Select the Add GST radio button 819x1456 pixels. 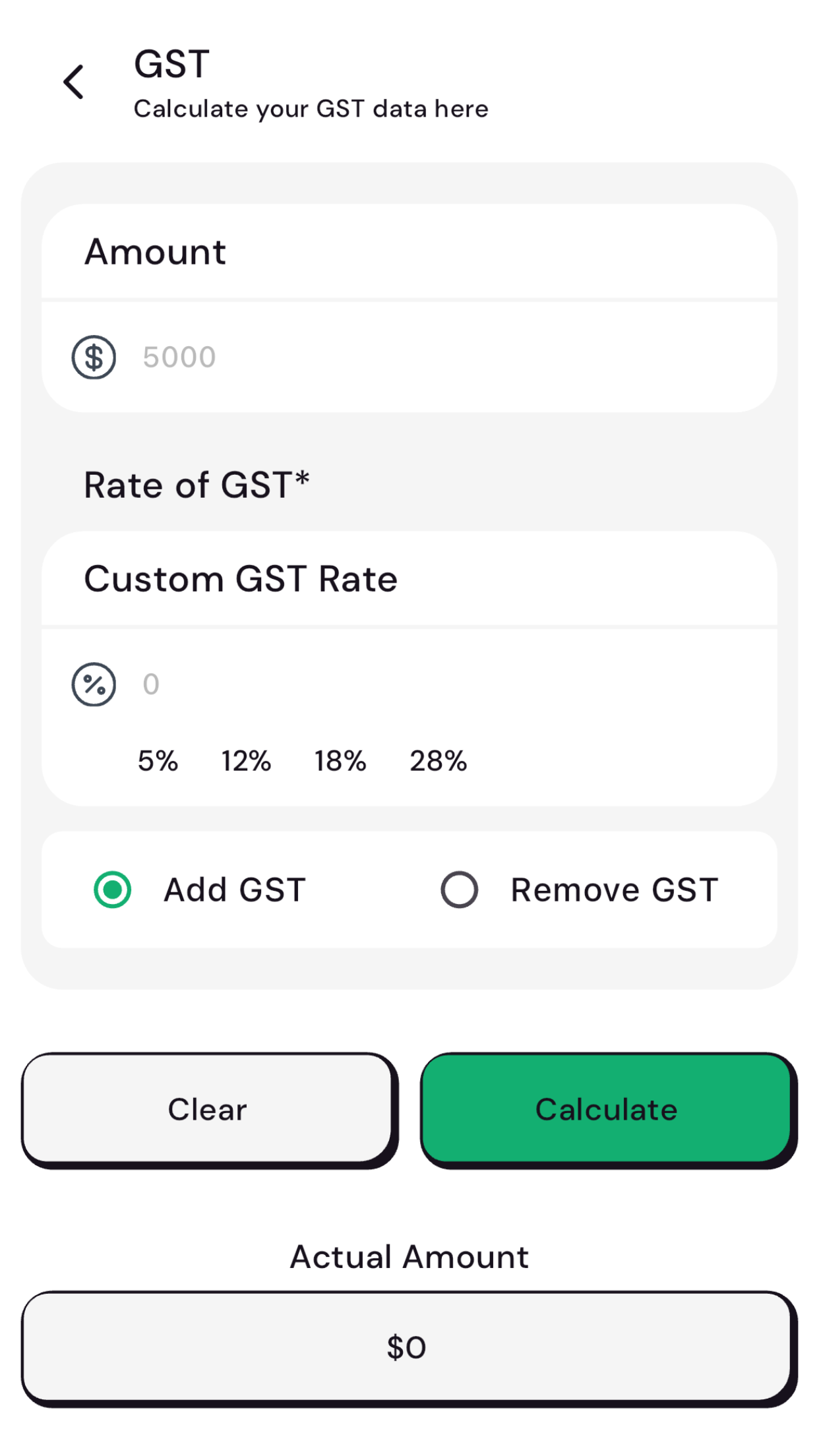coord(112,889)
